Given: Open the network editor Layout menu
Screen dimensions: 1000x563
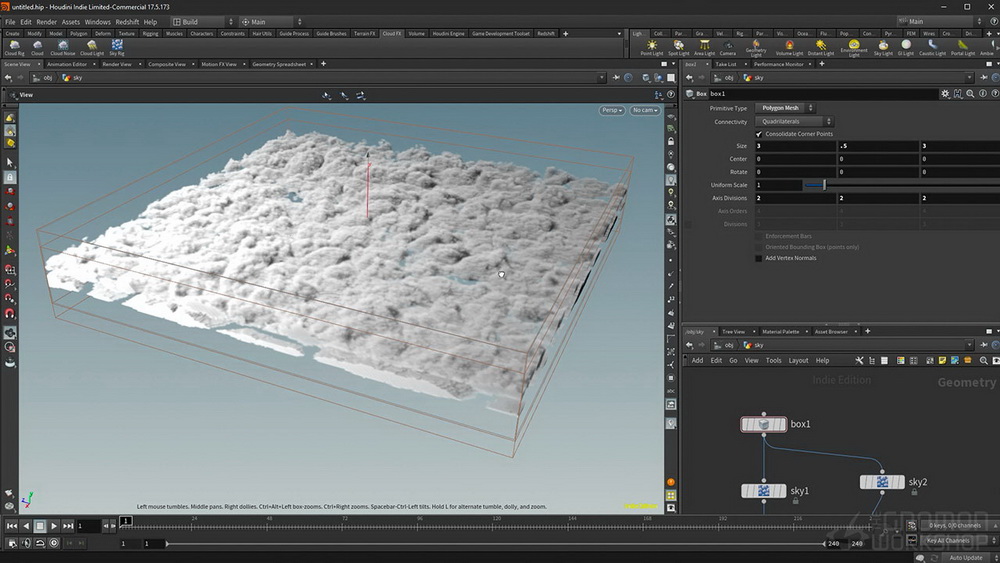Looking at the screenshot, I should (x=798, y=360).
